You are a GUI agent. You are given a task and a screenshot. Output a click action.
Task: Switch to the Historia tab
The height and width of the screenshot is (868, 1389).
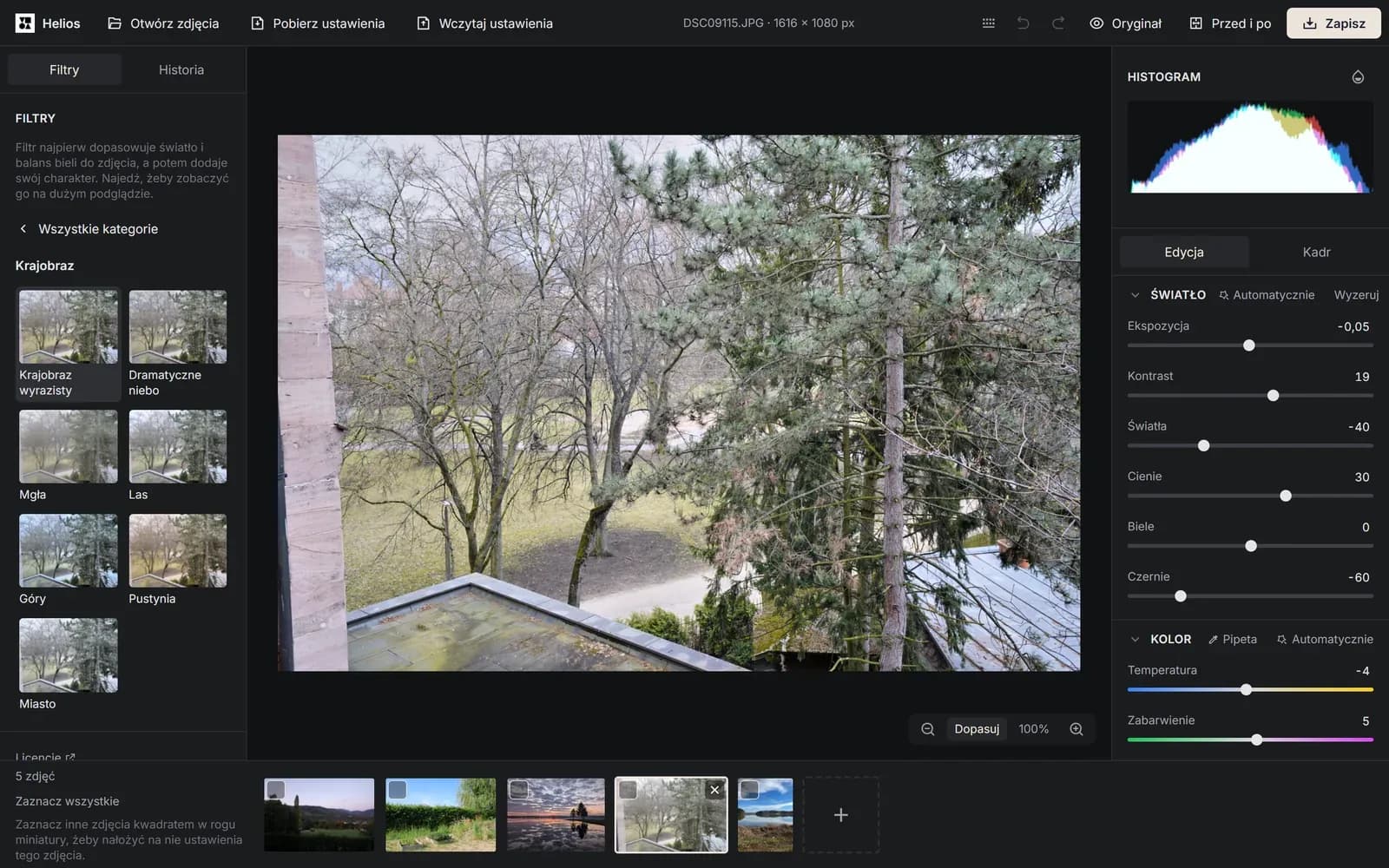[x=181, y=69]
